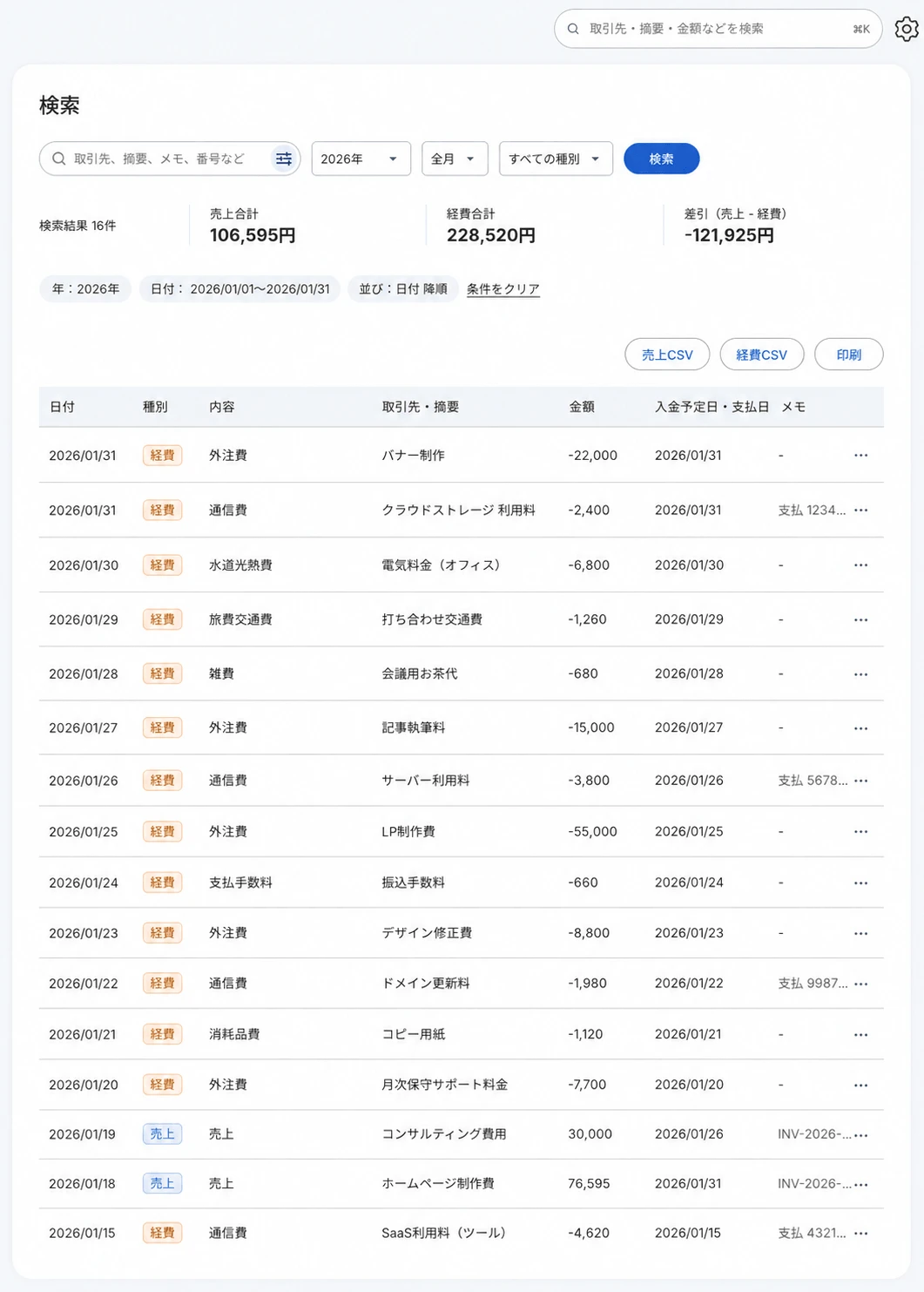
Task: Click the 取引先、摘要、メモ、番号など search input
Action: pyautogui.click(x=170, y=159)
